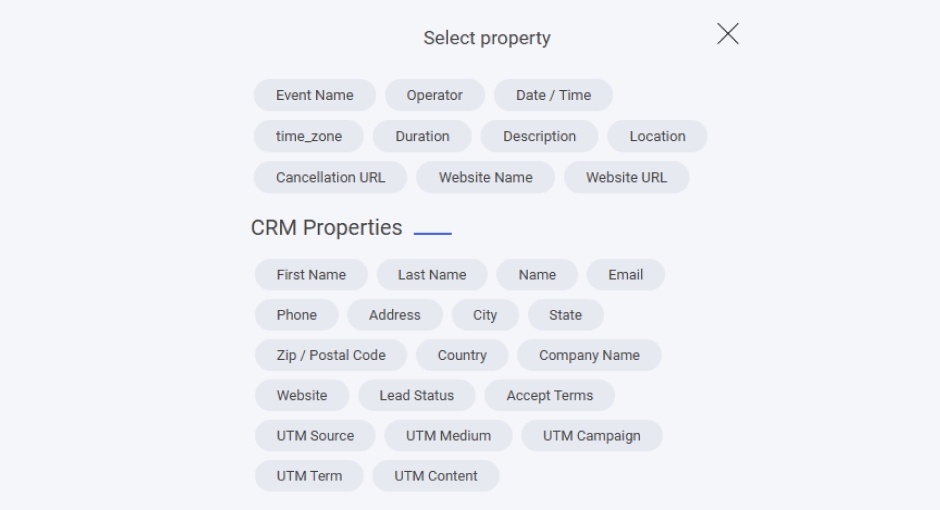The width and height of the screenshot is (940, 510).
Task: Select the First Name CRM property
Action: tap(311, 275)
